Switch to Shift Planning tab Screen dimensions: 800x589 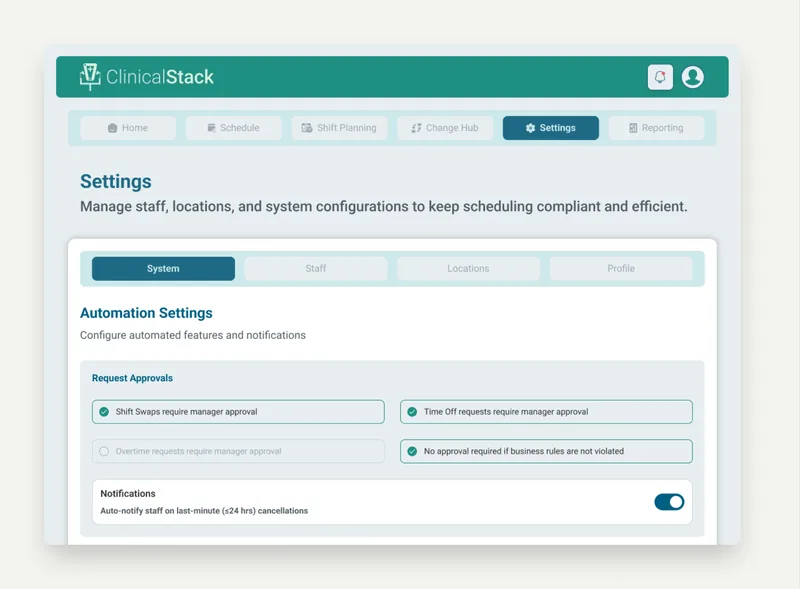(340, 128)
